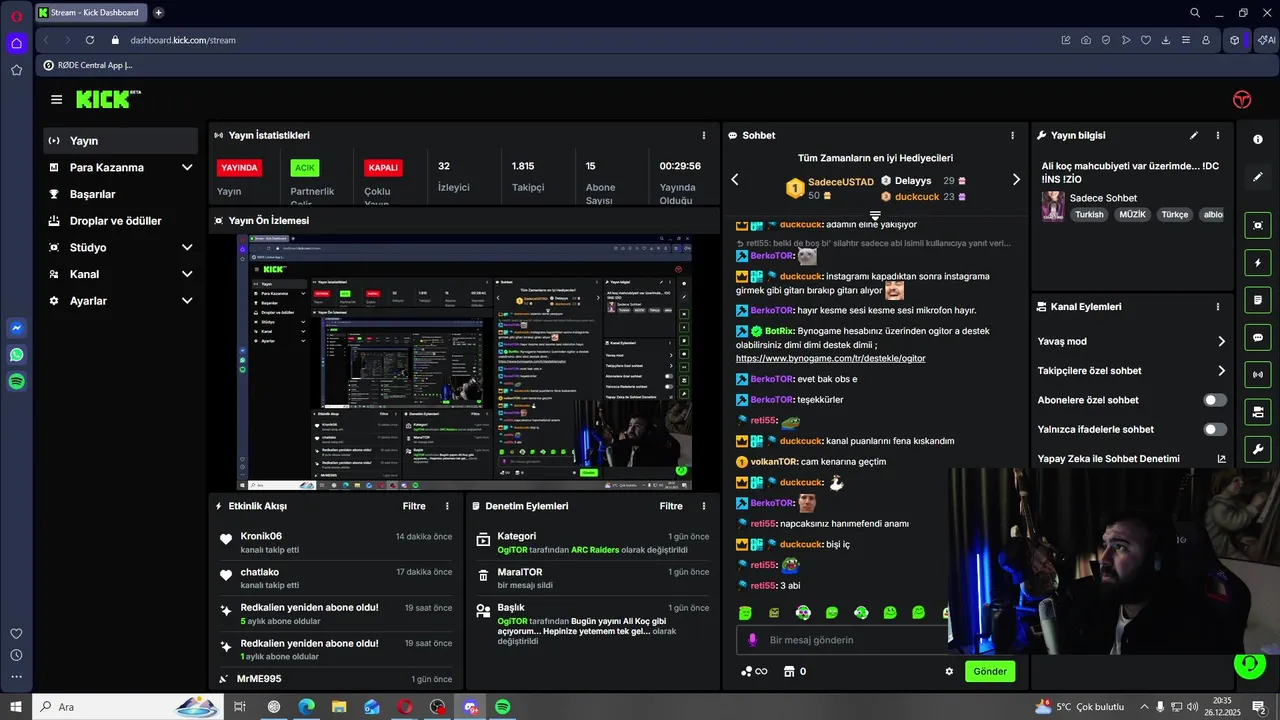Image resolution: width=1280 pixels, height=720 pixels.
Task: Open a new browser tab
Action: click(158, 13)
